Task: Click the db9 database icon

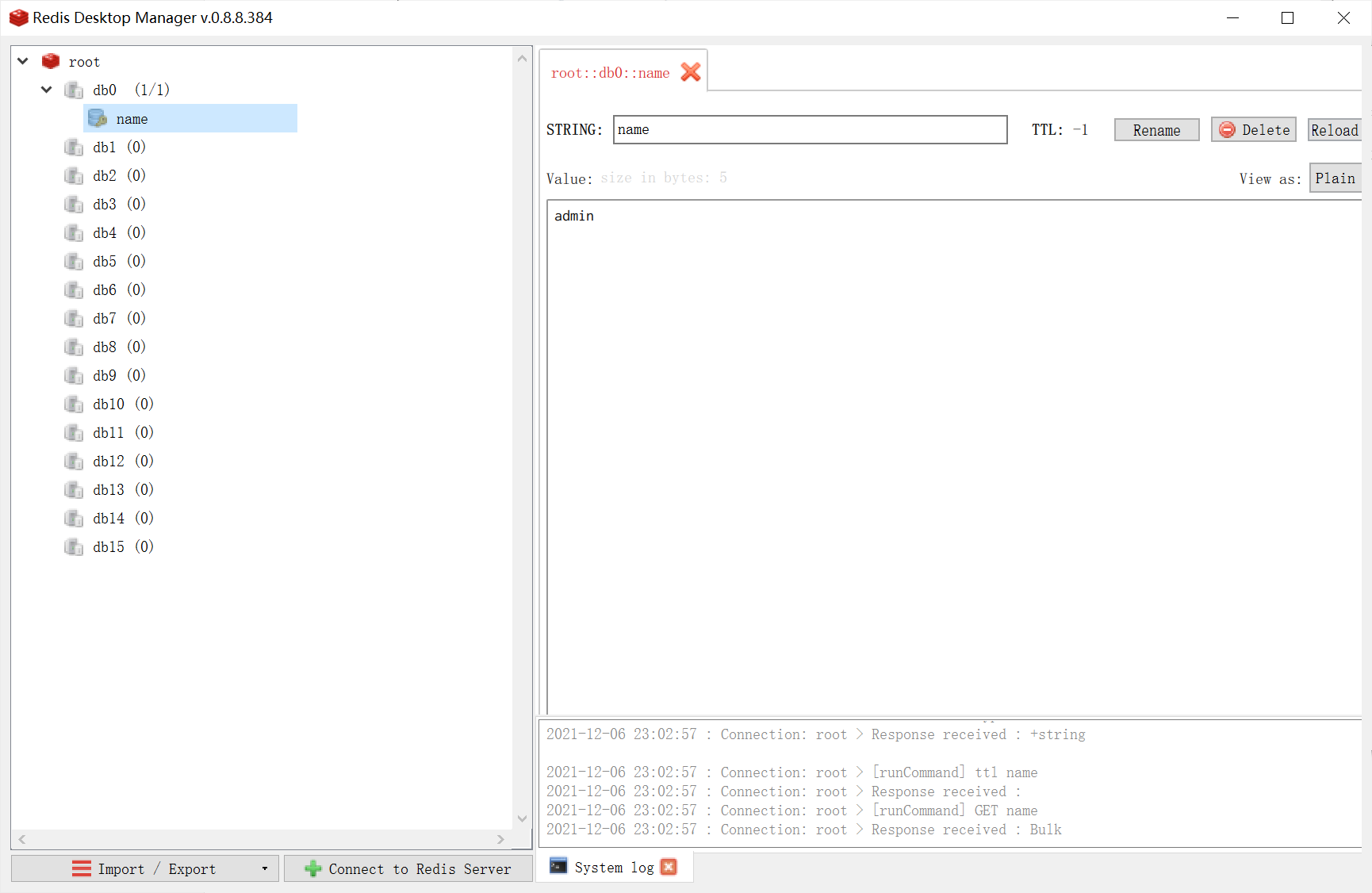Action: point(74,375)
